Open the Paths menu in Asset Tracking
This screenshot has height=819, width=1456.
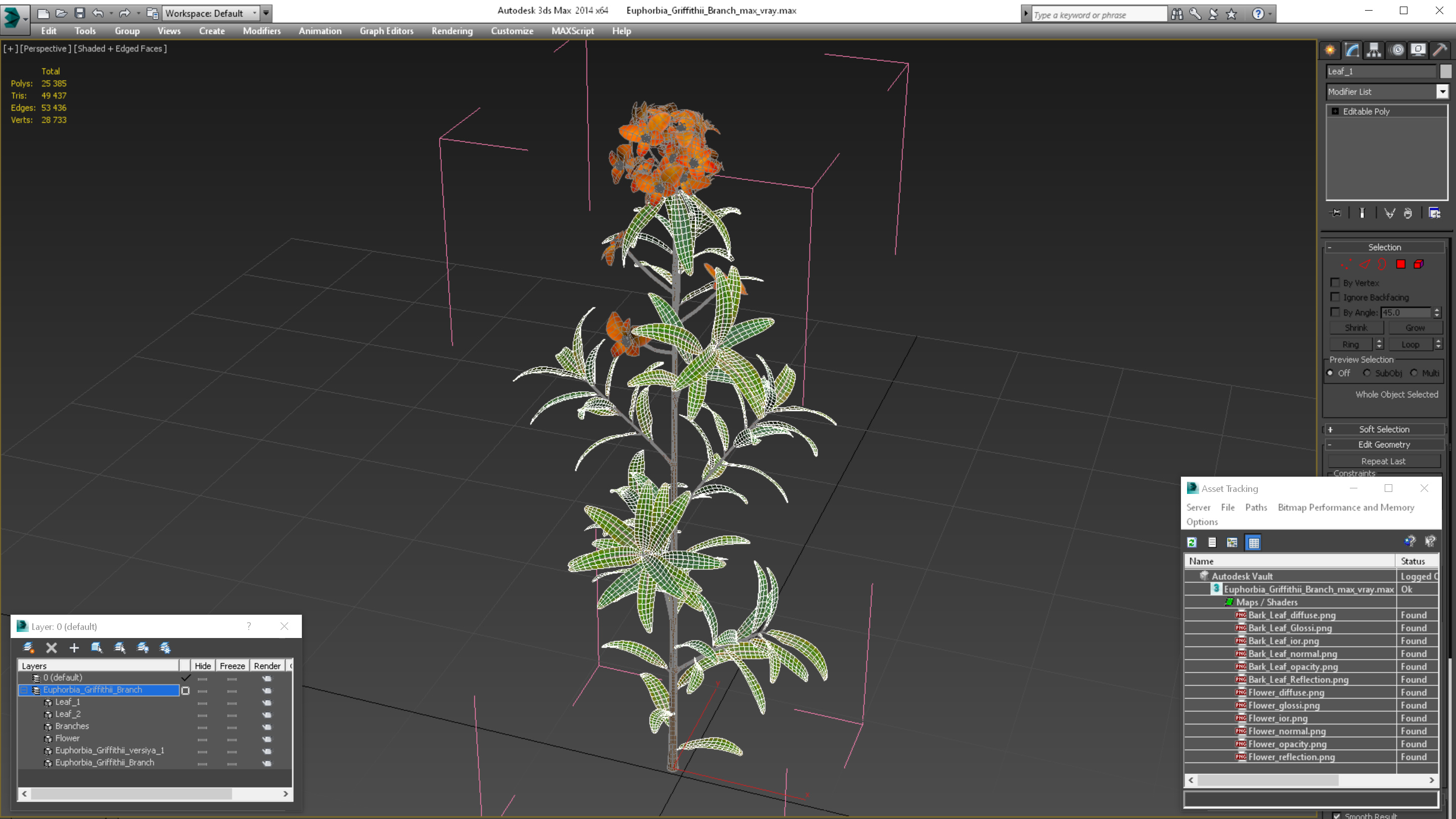point(1256,508)
